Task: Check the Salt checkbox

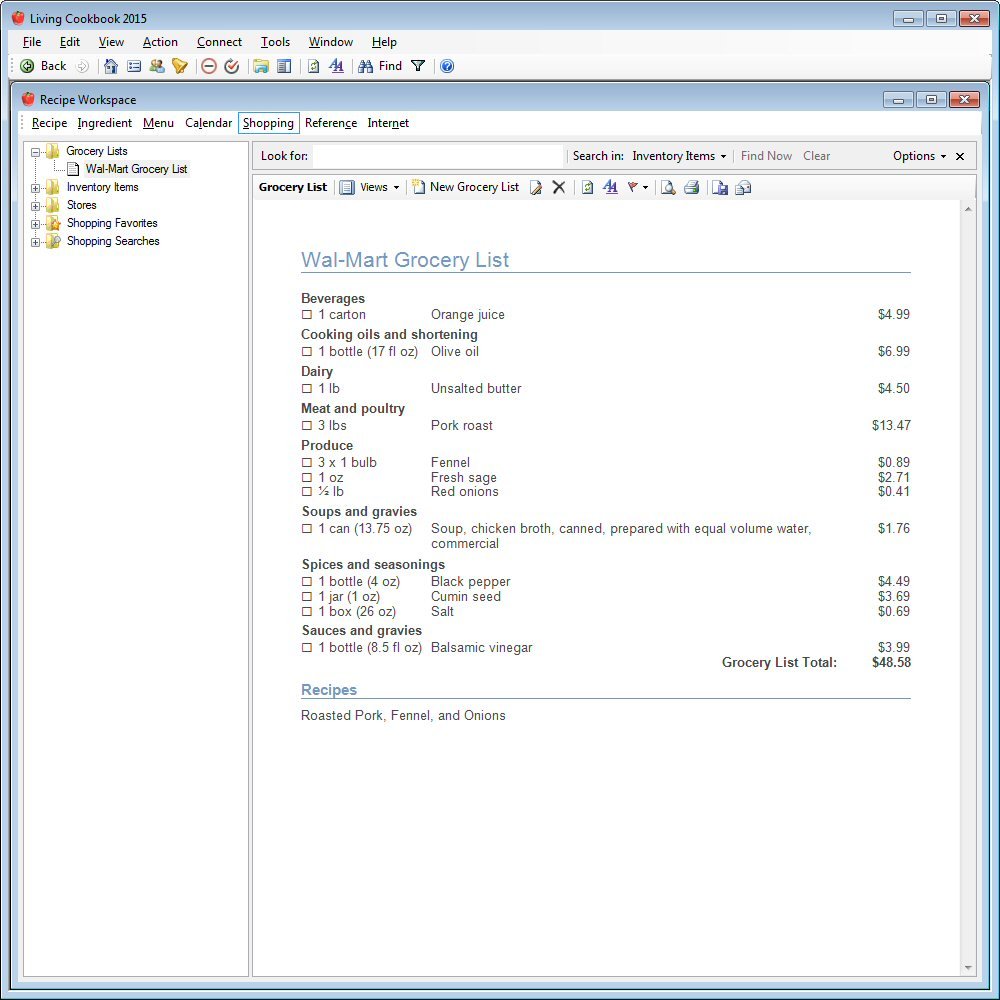Action: (307, 611)
